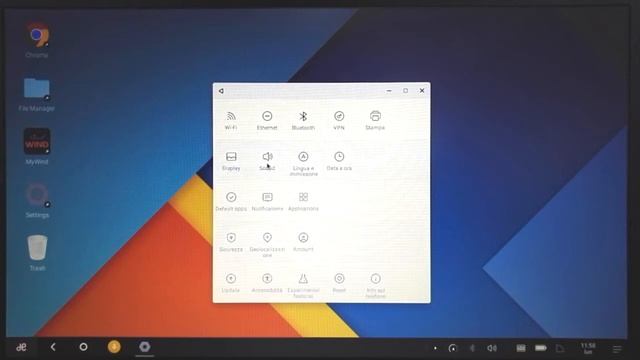Screen dimensions: 640x360
Task: Open Default apps settings
Action: point(231,201)
